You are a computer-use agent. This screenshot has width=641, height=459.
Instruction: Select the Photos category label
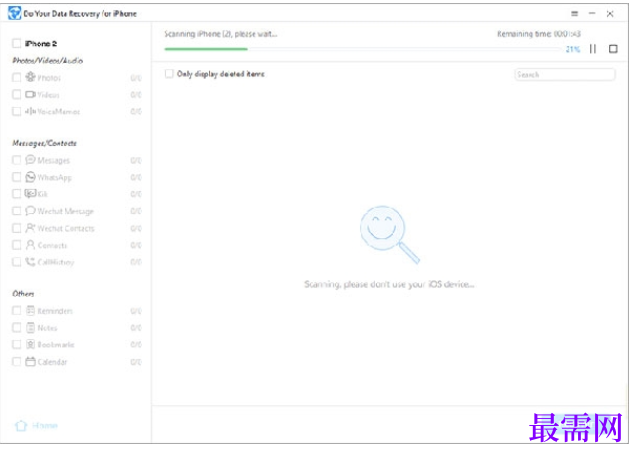click(x=49, y=78)
